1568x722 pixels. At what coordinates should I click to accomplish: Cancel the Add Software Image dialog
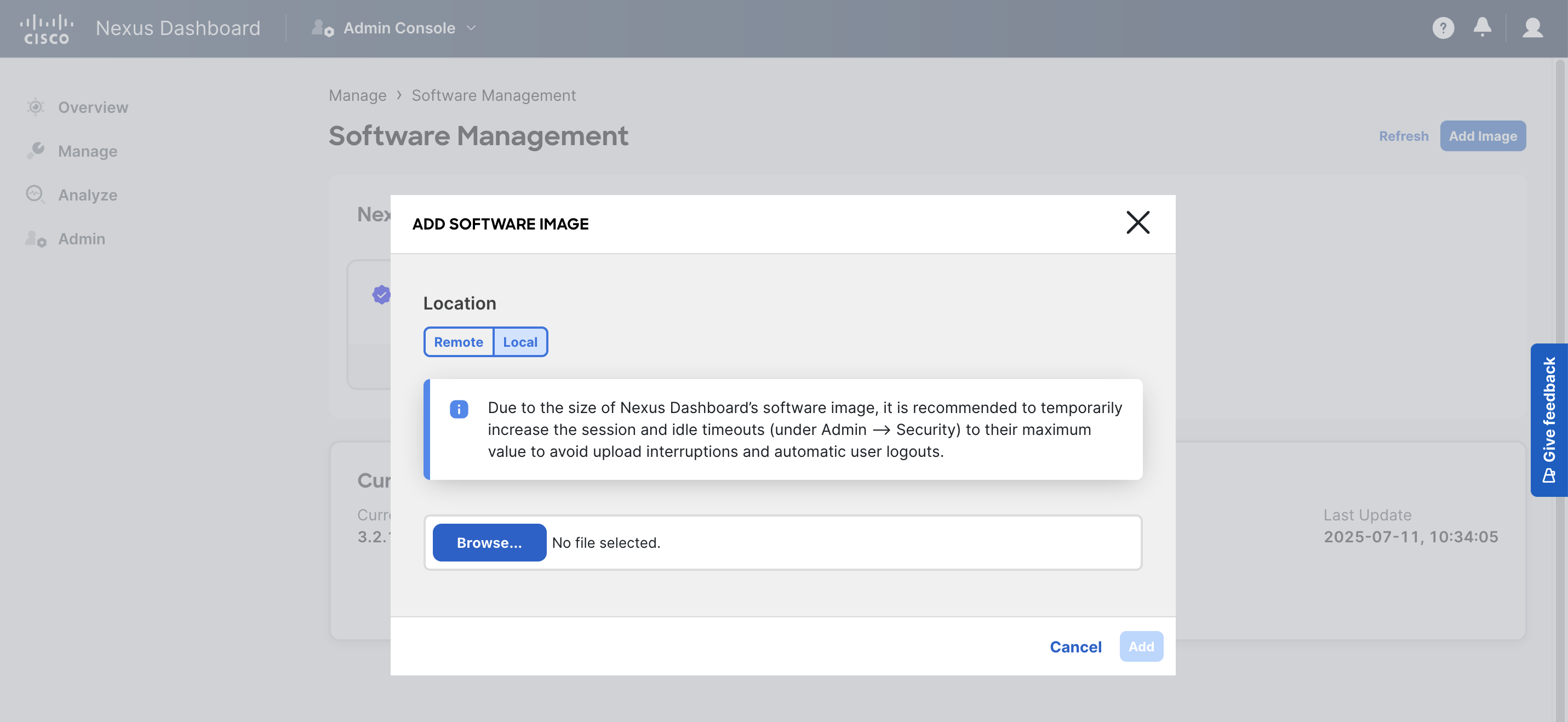click(x=1075, y=646)
